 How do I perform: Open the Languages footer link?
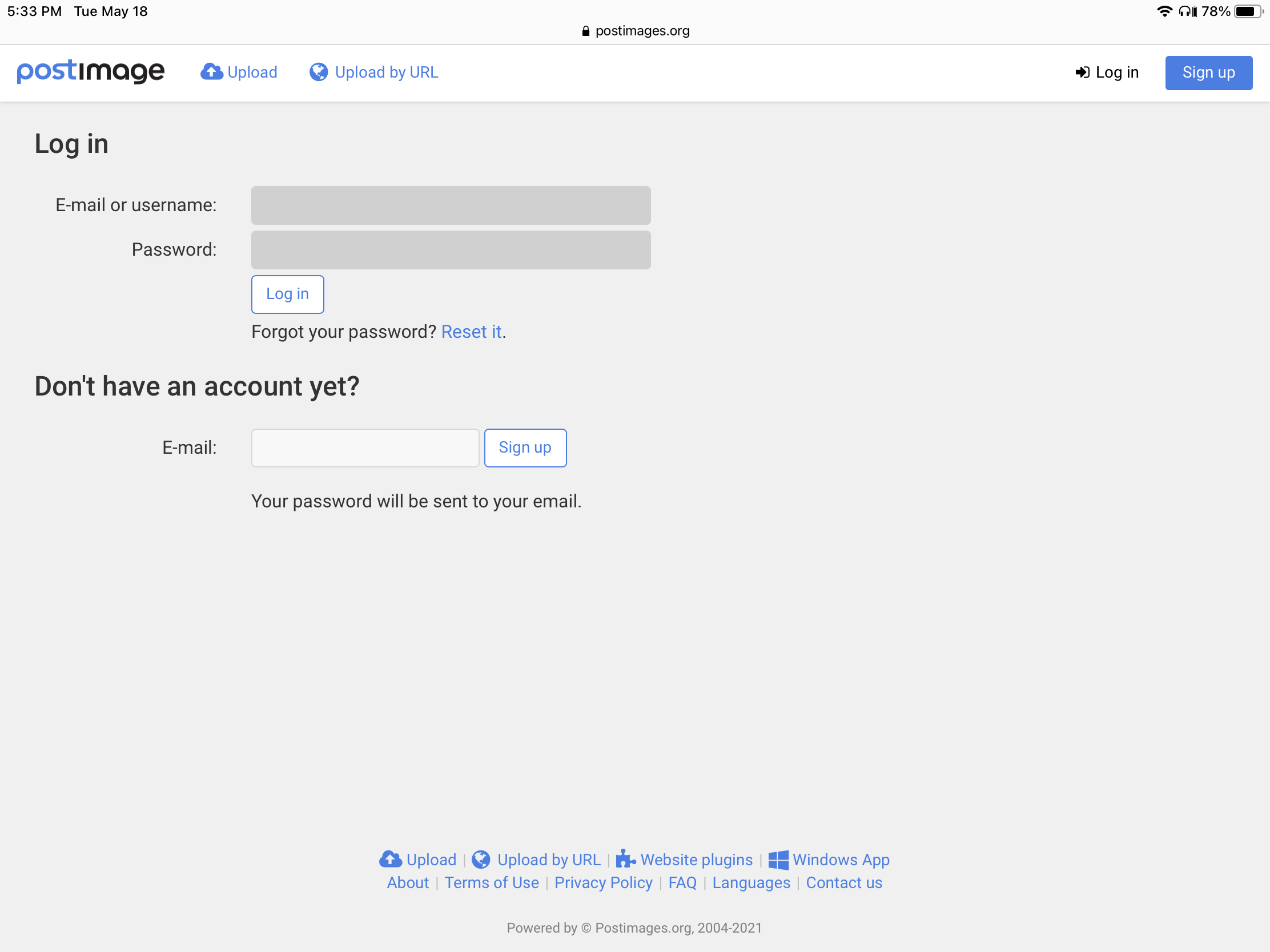click(751, 882)
